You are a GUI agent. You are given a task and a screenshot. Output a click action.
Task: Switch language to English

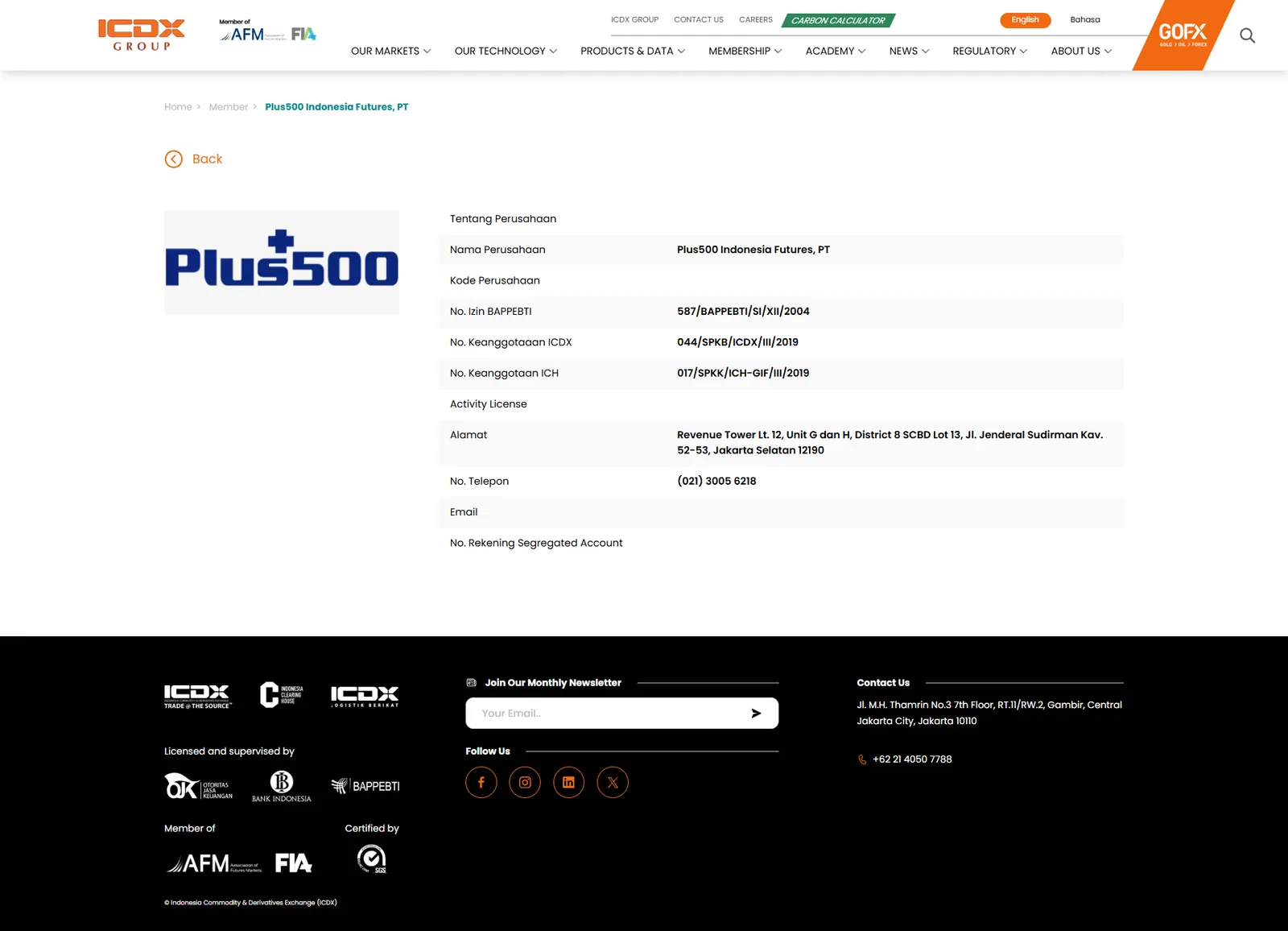pyautogui.click(x=1025, y=20)
